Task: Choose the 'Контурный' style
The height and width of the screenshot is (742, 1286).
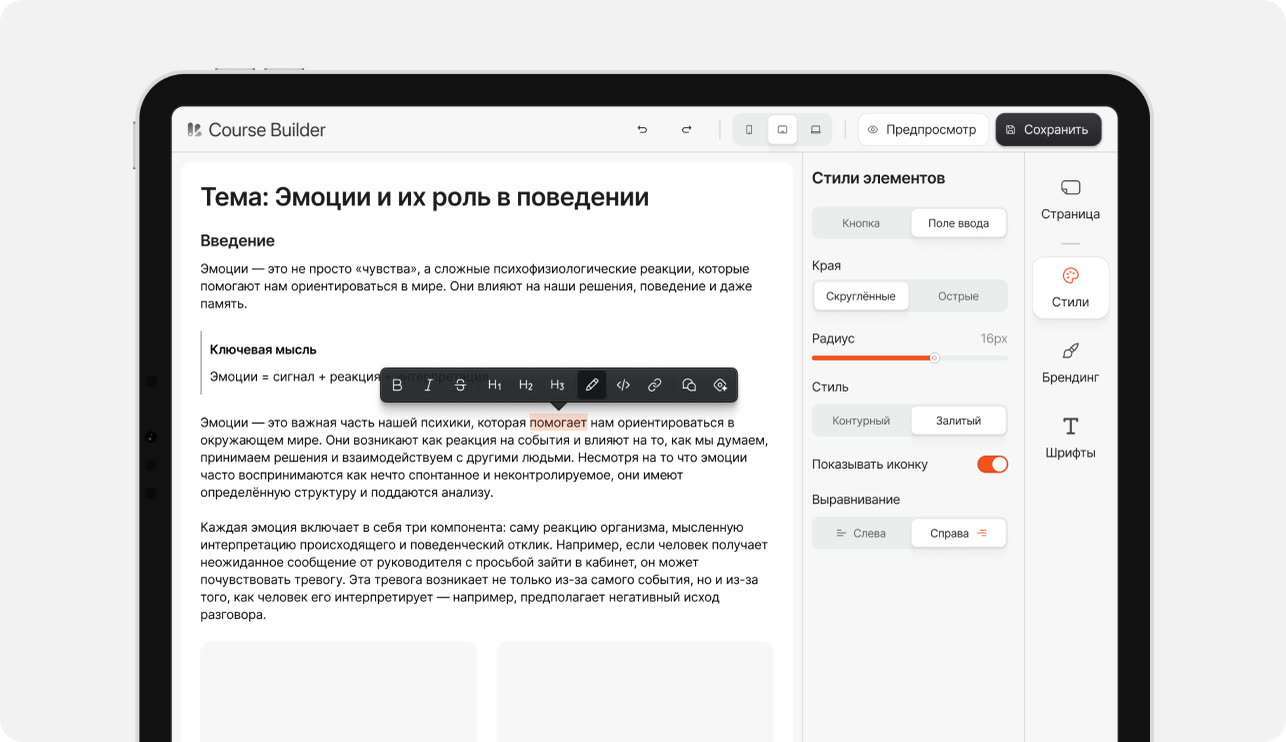Action: click(861, 421)
